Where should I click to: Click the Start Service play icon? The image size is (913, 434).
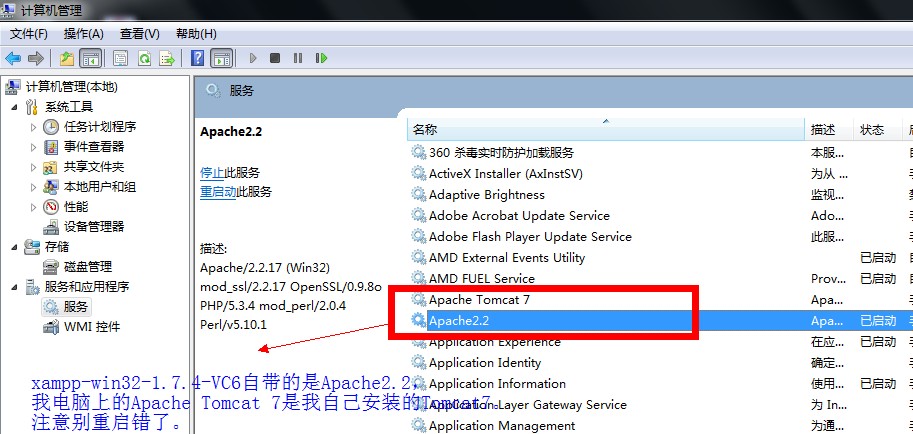coord(253,58)
